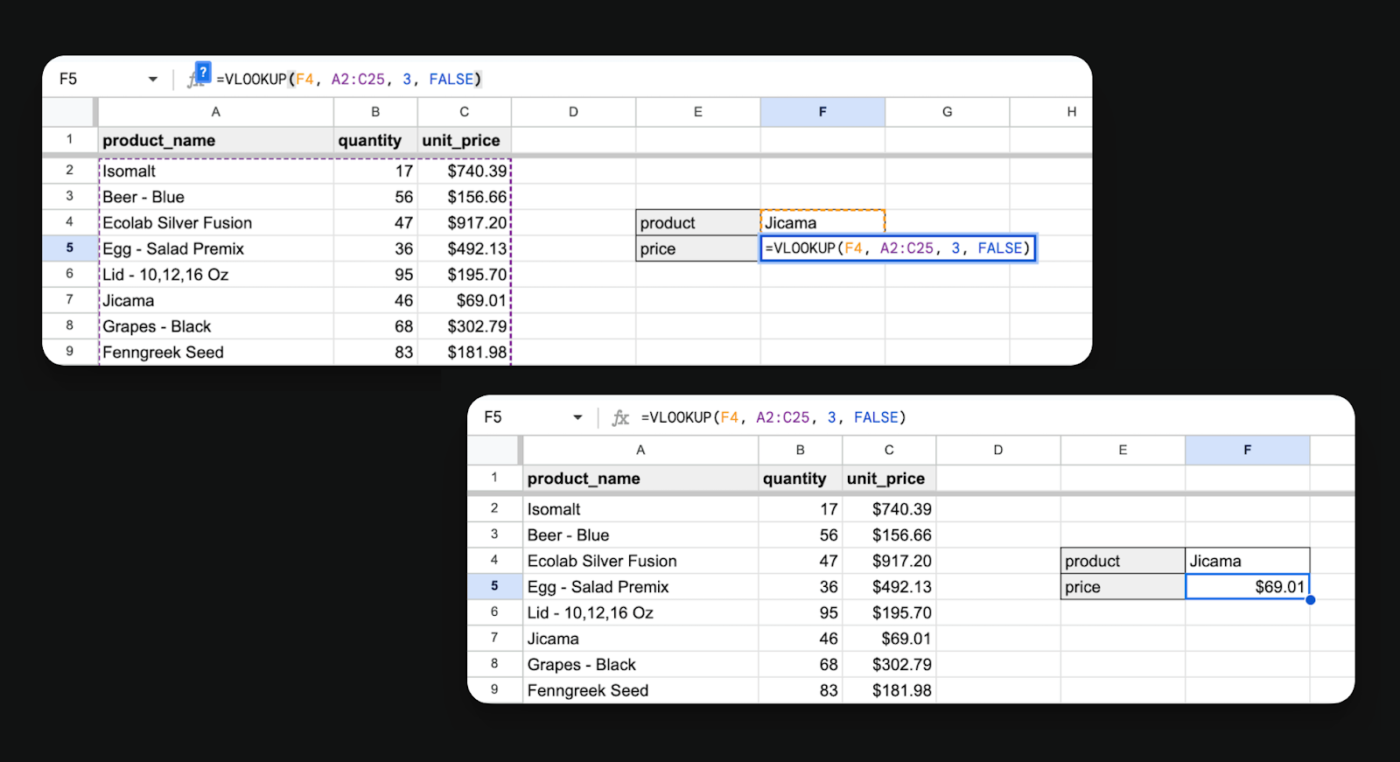
Task: Click the product_name header cell in the lower spreadsheet
Action: [x=640, y=479]
